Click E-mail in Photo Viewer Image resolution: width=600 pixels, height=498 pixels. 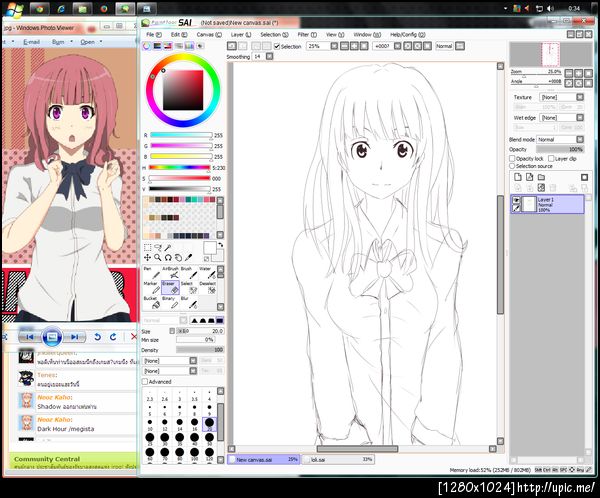click(31, 42)
